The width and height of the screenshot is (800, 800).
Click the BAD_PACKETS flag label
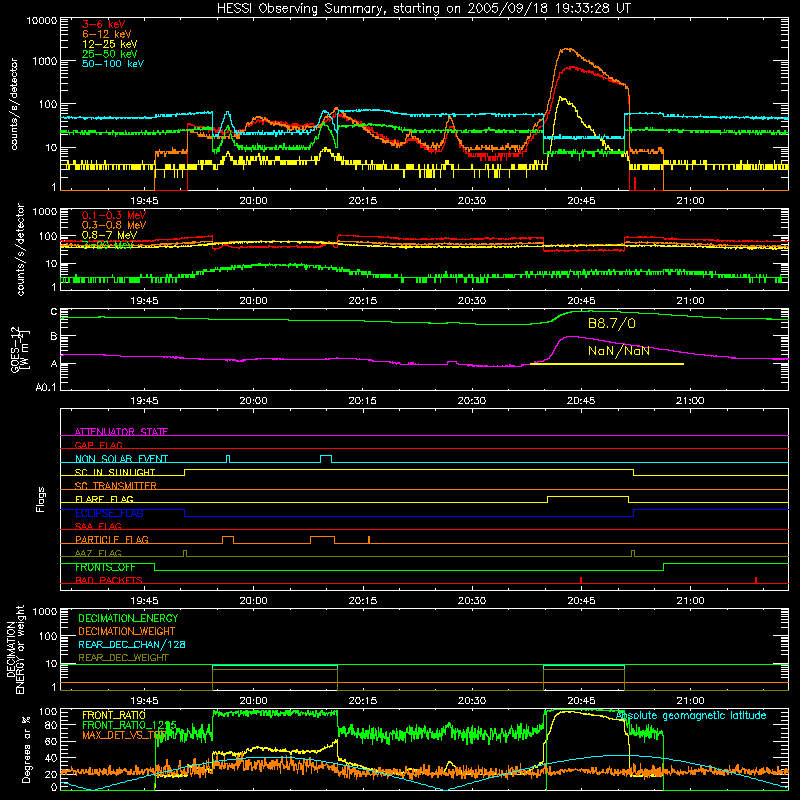pyautogui.click(x=109, y=580)
